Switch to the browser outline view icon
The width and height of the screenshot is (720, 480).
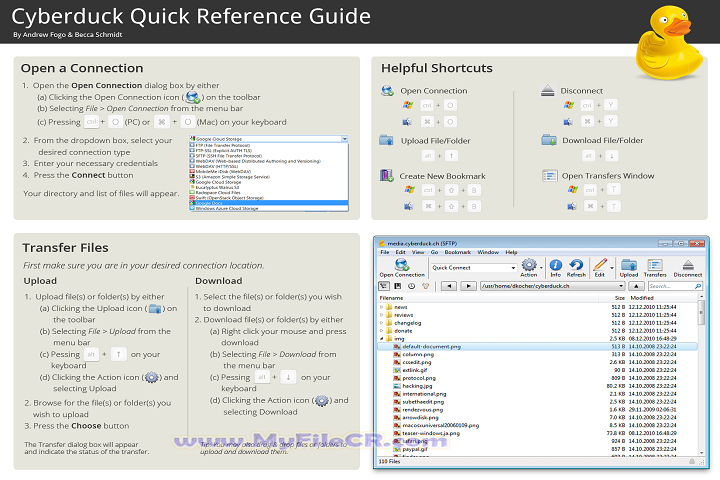click(x=383, y=286)
